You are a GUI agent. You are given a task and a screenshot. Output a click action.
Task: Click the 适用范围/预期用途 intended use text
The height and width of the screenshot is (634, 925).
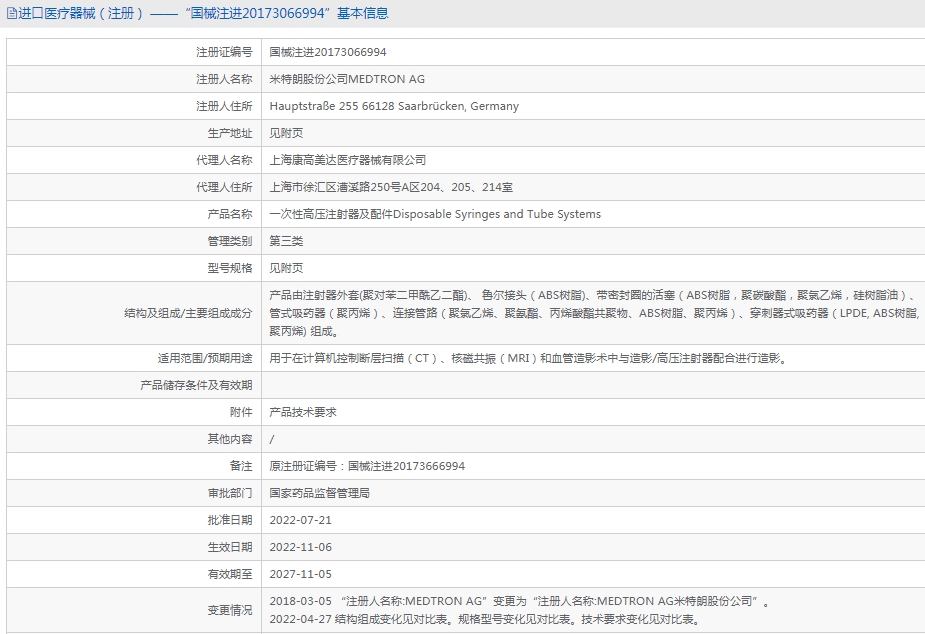coord(527,358)
